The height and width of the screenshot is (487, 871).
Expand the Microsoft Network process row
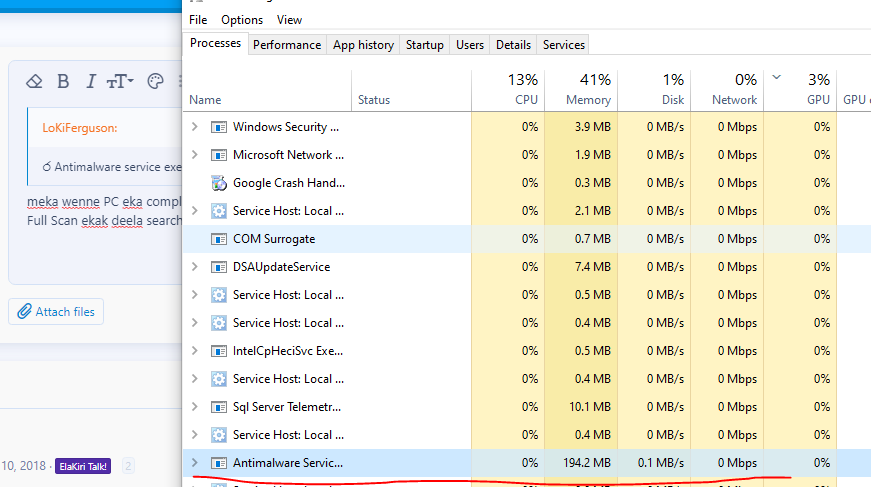pyautogui.click(x=195, y=154)
